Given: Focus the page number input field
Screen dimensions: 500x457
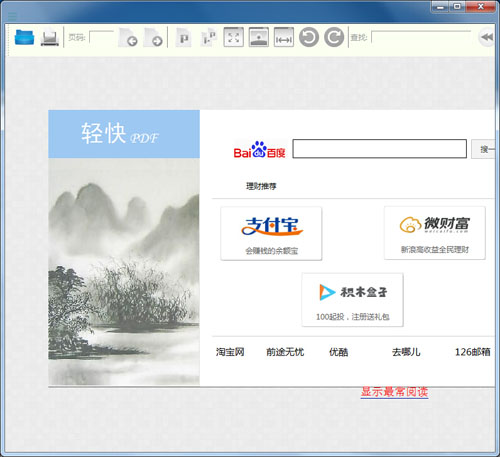Looking at the screenshot, I should click(x=101, y=37).
